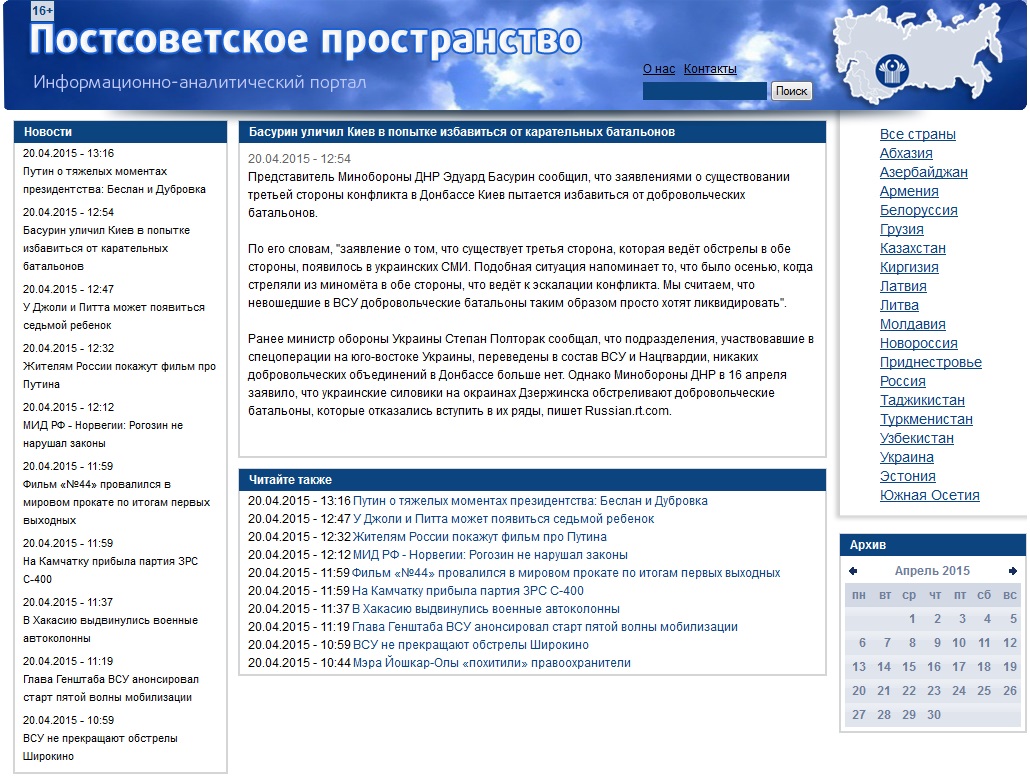Open sidebar news Глава Генштаба ВСУ

click(x=111, y=688)
